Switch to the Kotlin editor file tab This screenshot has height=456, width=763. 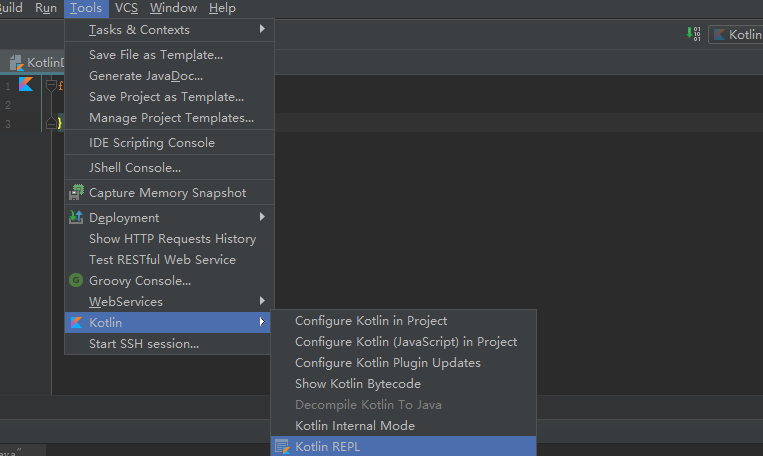[x=34, y=62]
